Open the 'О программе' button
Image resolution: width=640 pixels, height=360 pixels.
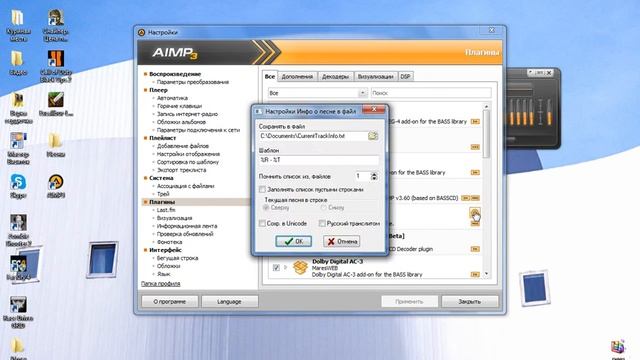[170, 302]
